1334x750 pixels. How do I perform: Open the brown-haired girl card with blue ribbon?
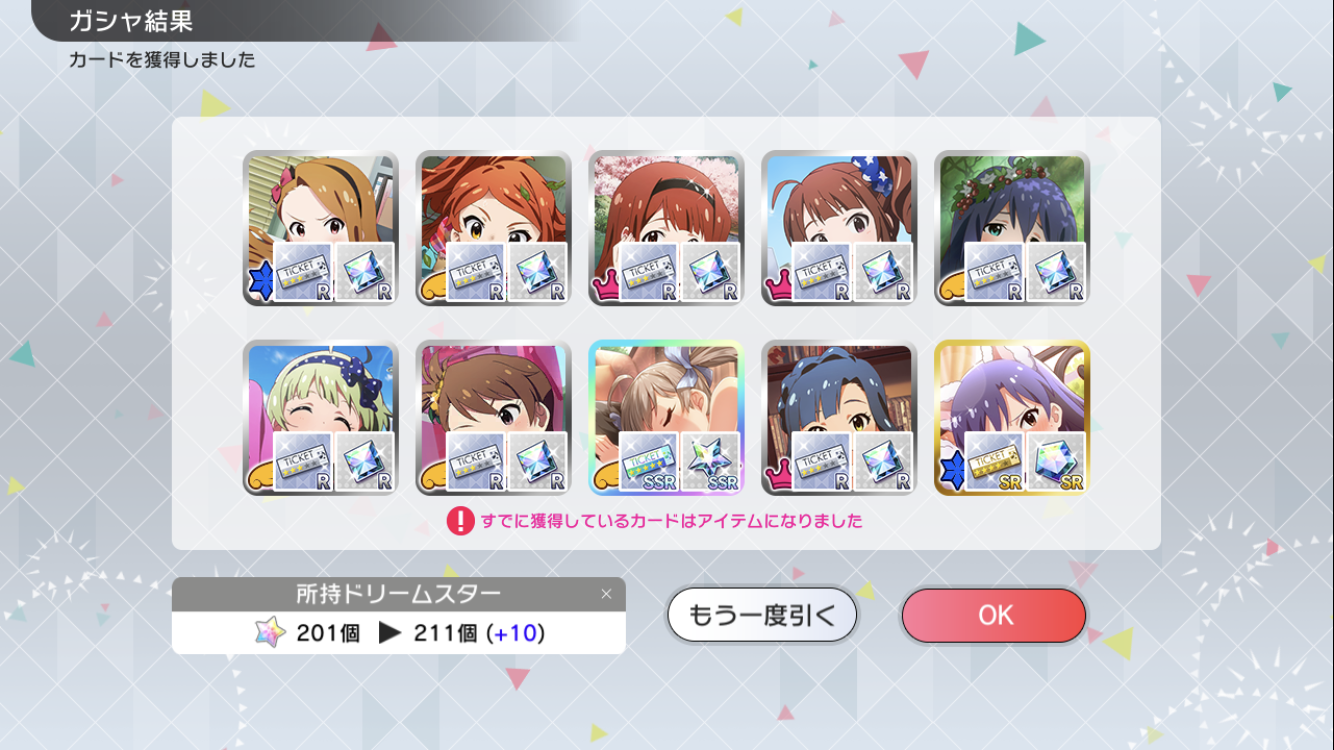pyautogui.click(x=839, y=228)
